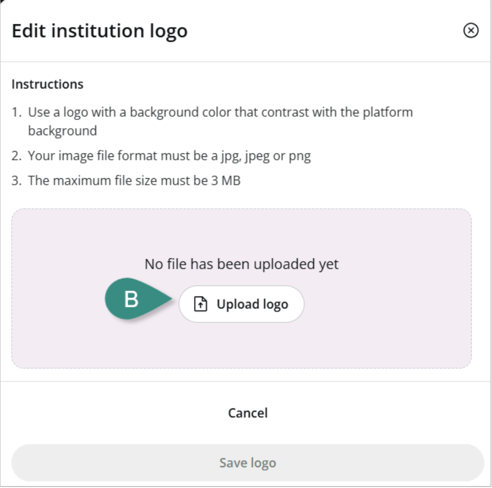Image resolution: width=492 pixels, height=488 pixels.
Task: Click the word 'png' in the format instruction
Action: (x=300, y=157)
